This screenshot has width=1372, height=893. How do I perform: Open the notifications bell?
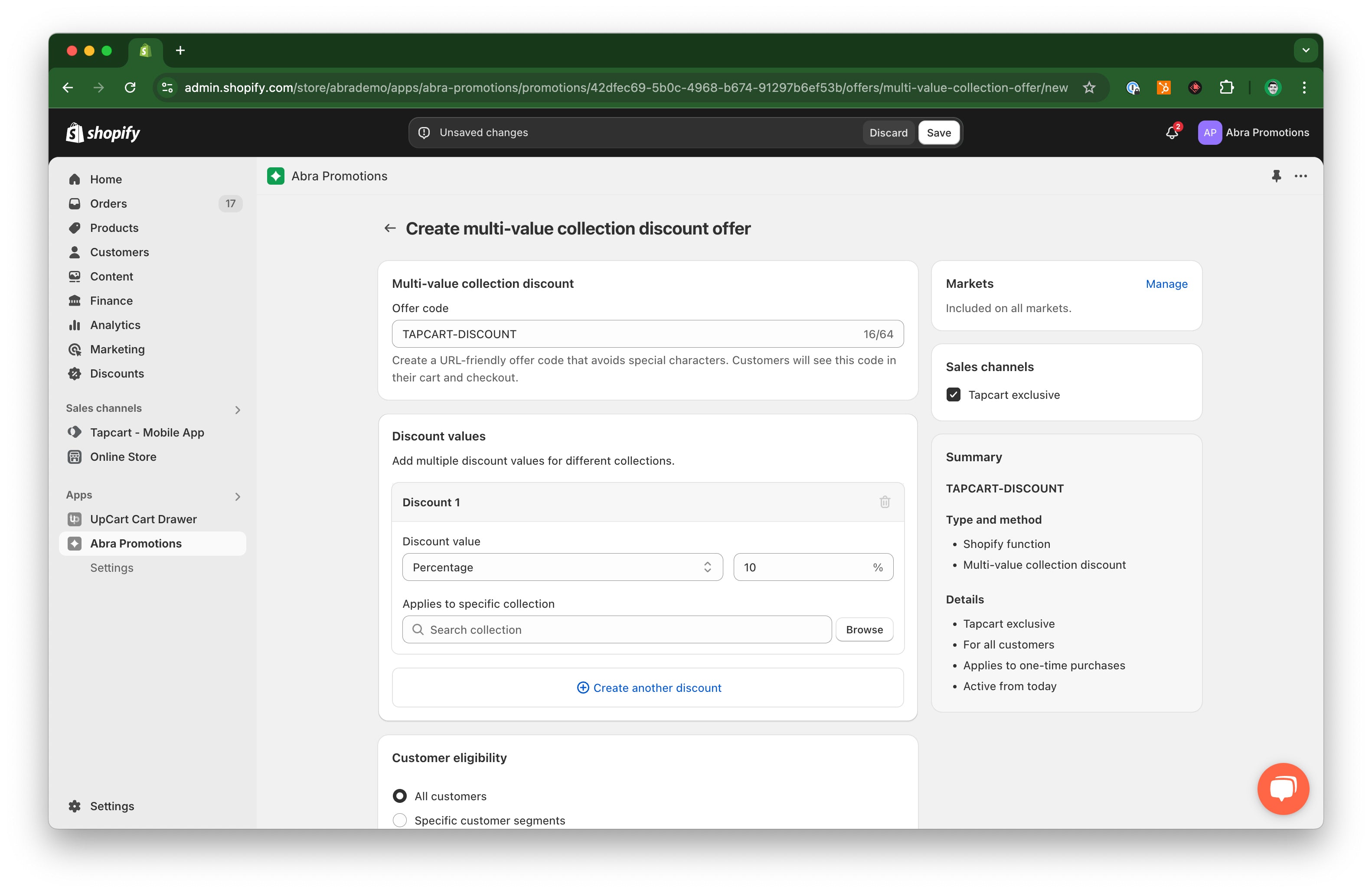pos(1172,133)
